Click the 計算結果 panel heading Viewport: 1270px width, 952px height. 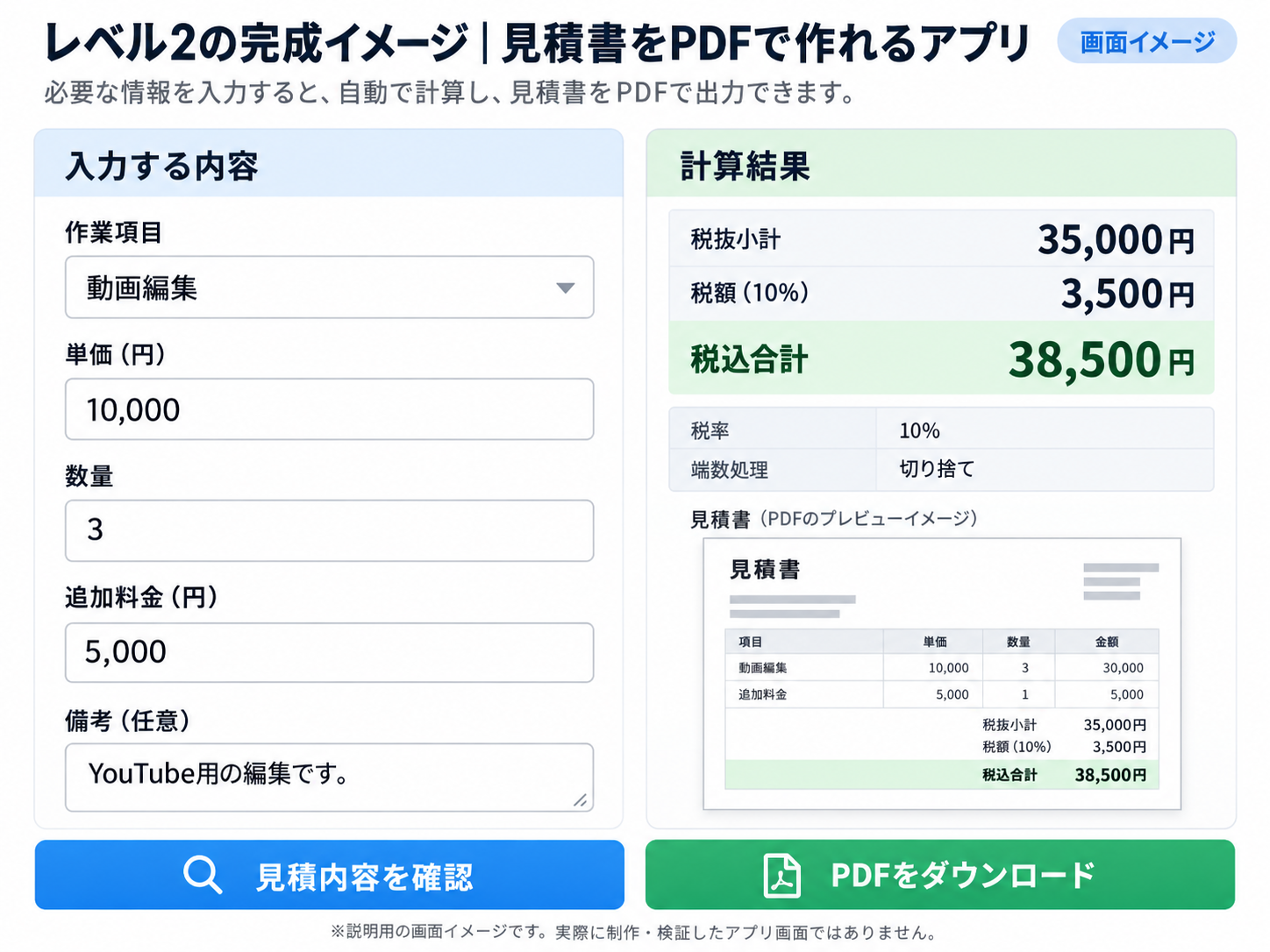point(745,166)
